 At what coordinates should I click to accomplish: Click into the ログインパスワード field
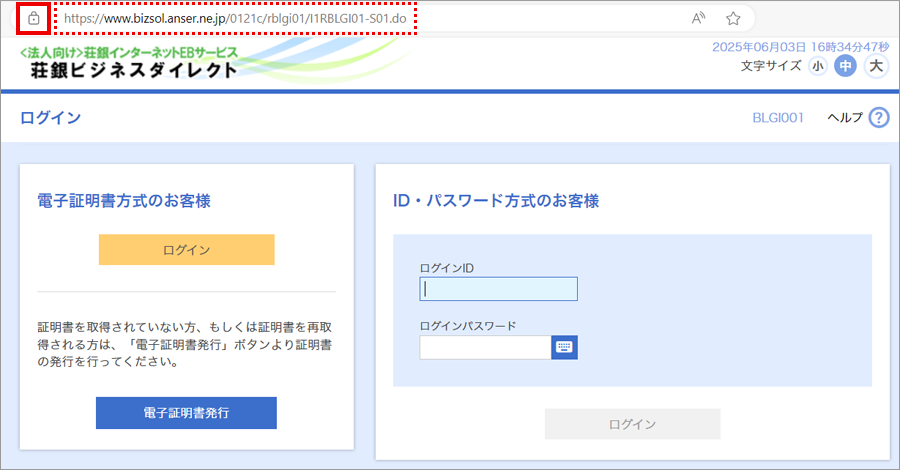[485, 347]
